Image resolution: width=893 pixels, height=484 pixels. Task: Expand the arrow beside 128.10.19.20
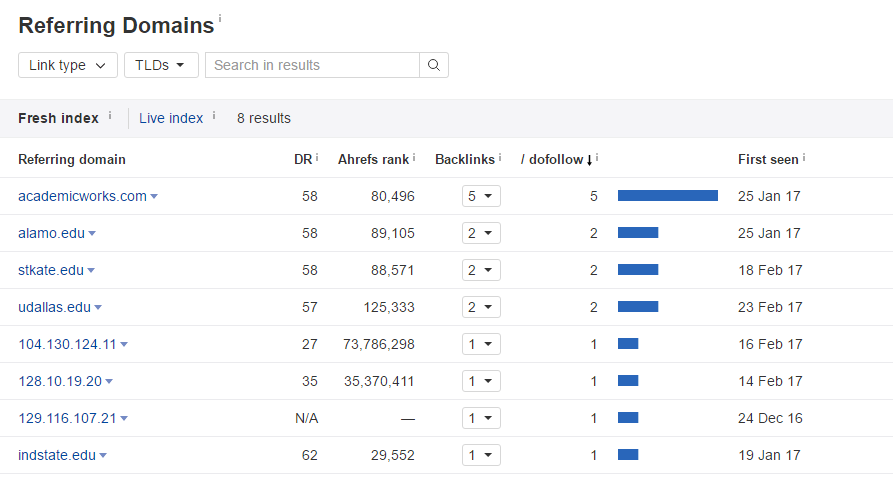(109, 382)
